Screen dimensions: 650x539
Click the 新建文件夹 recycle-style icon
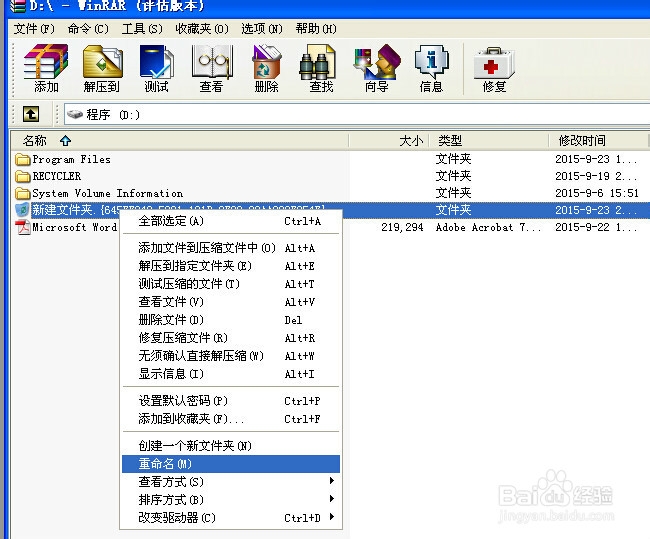coord(23,210)
